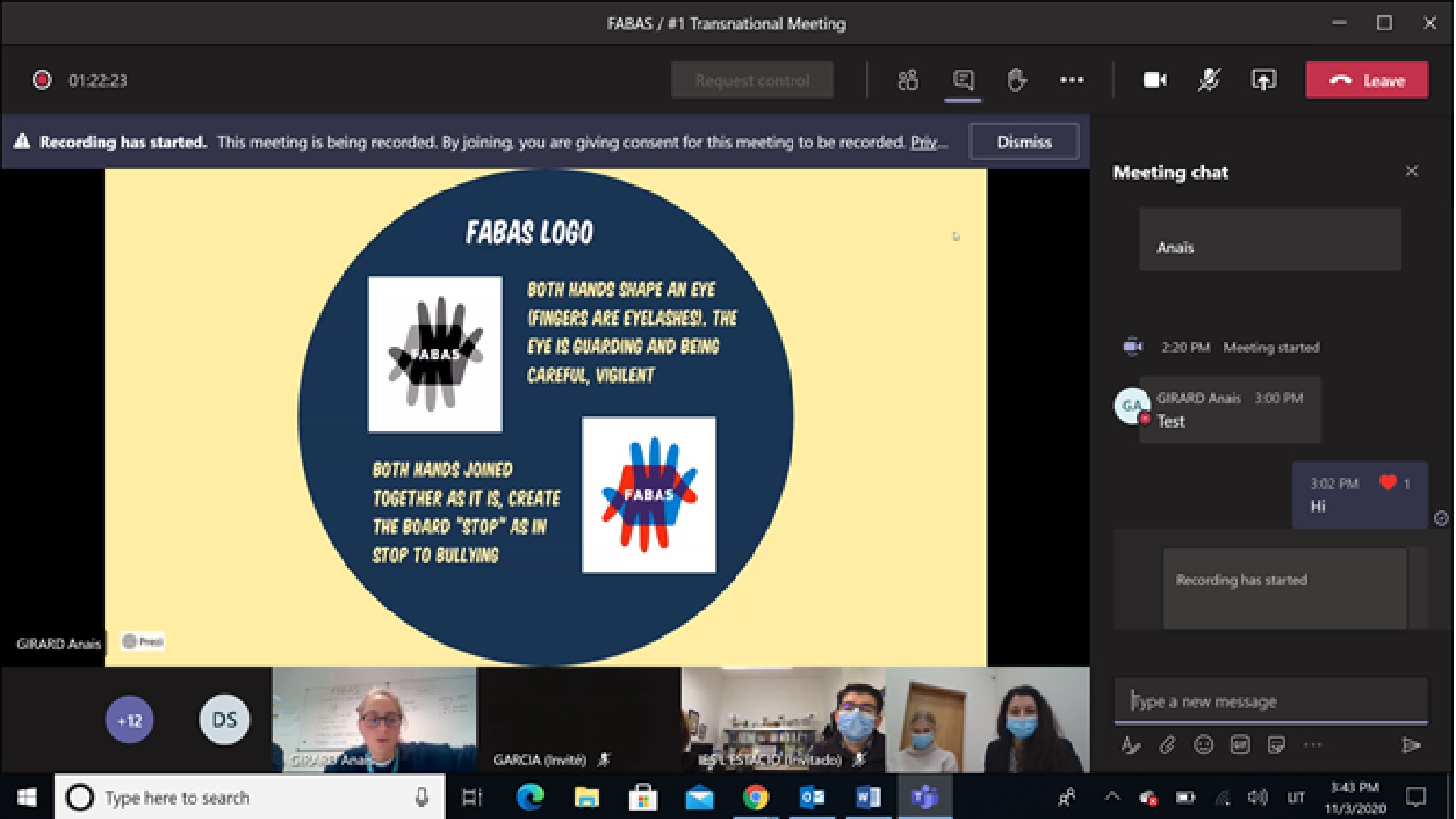Click the message status icon beside Hi
Viewport: 1456px width, 819px height.
pyautogui.click(x=1441, y=518)
